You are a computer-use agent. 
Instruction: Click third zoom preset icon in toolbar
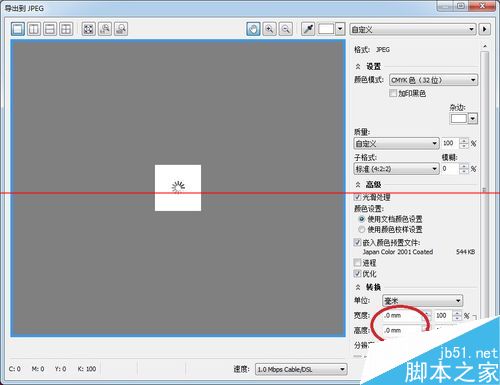tap(121, 29)
